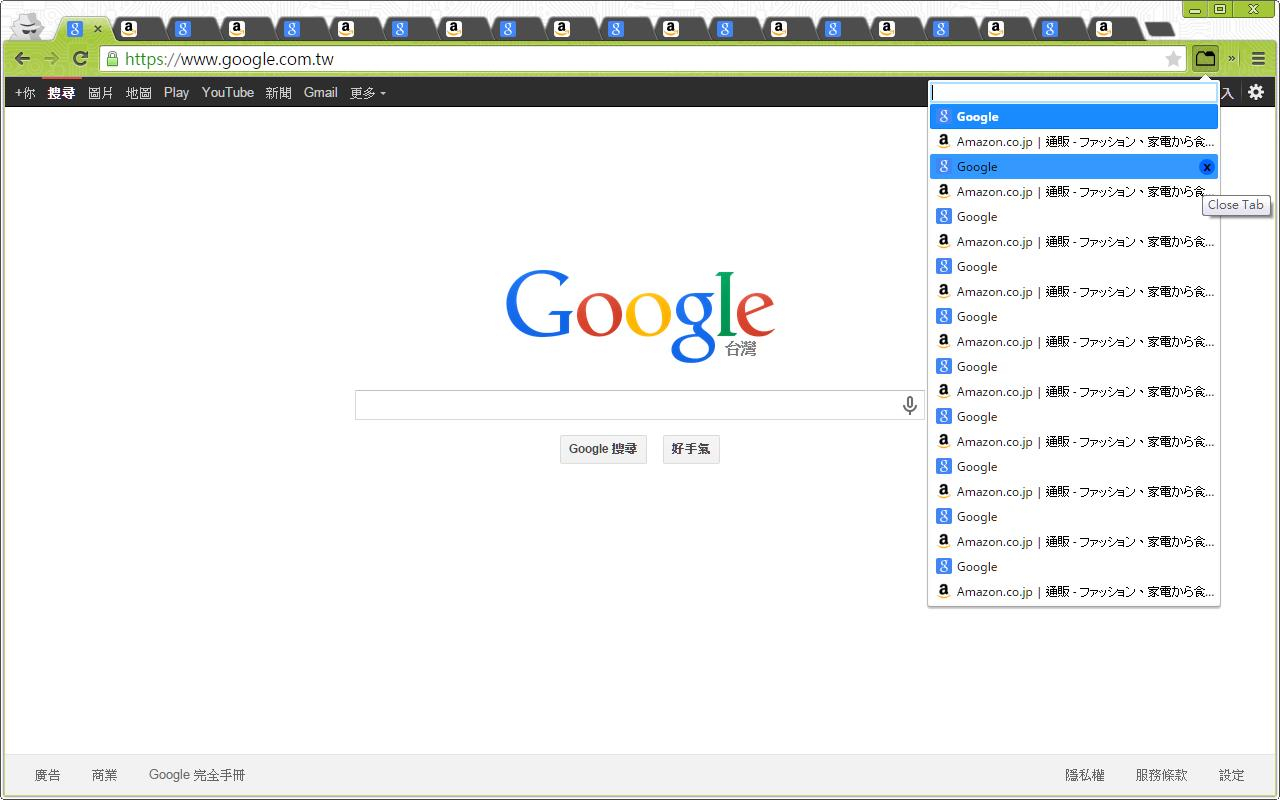Viewport: 1280px width, 800px height.
Task: Reload the page with the refresh icon
Action: click(81, 59)
